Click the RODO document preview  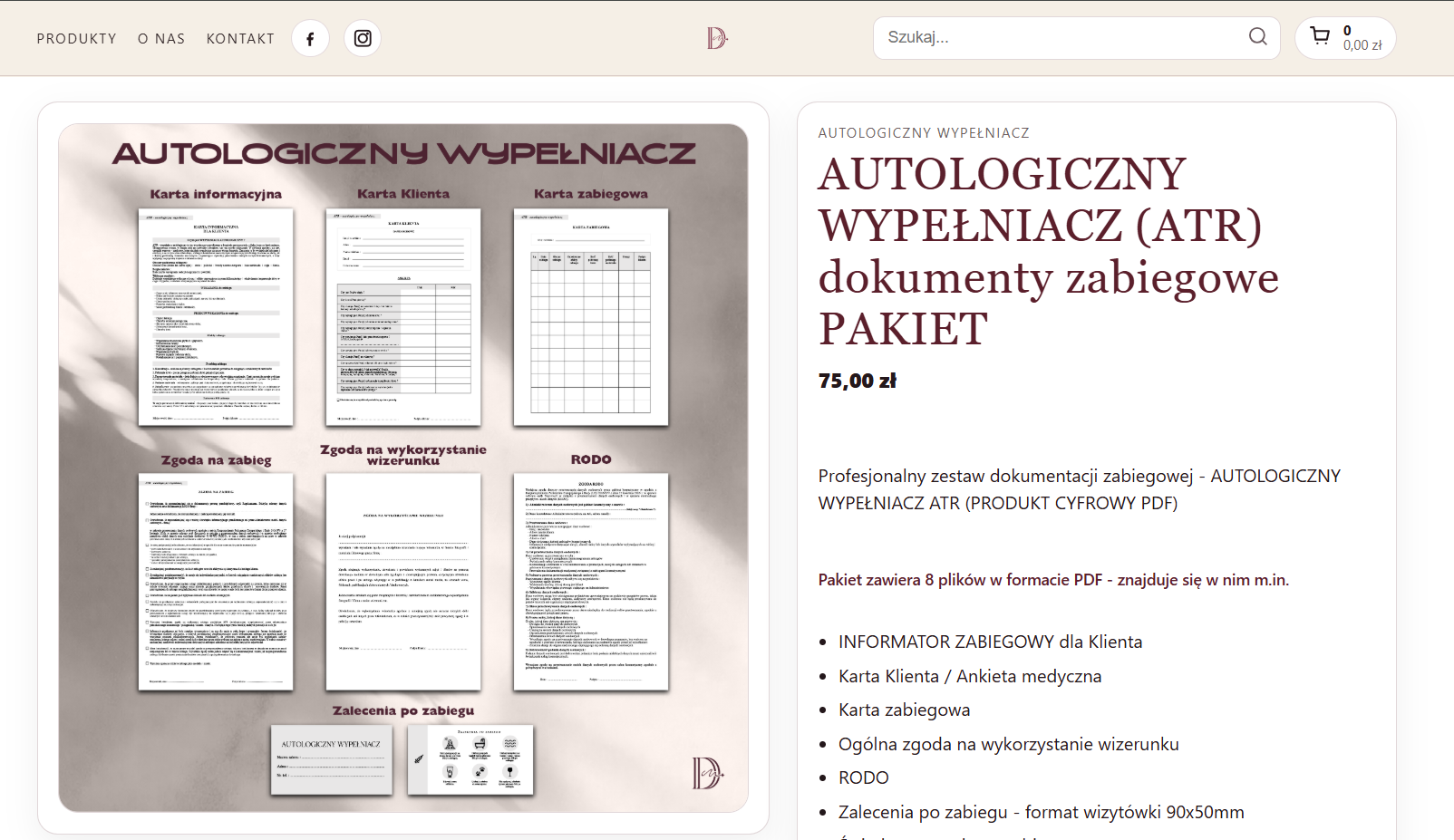(x=591, y=582)
